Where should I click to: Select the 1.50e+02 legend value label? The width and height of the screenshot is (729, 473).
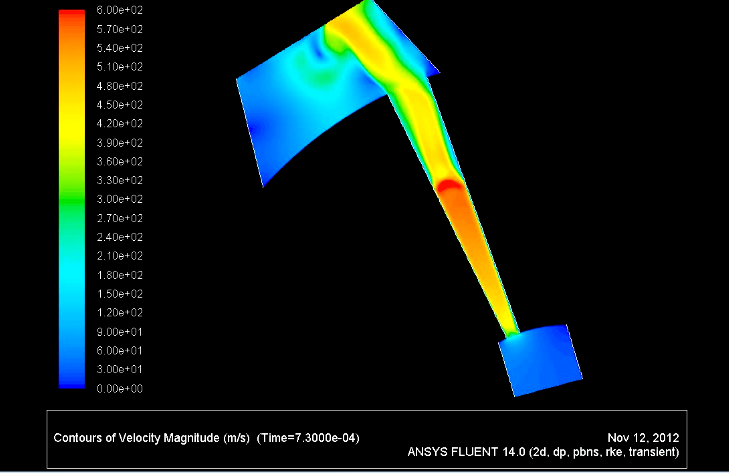coord(119,293)
